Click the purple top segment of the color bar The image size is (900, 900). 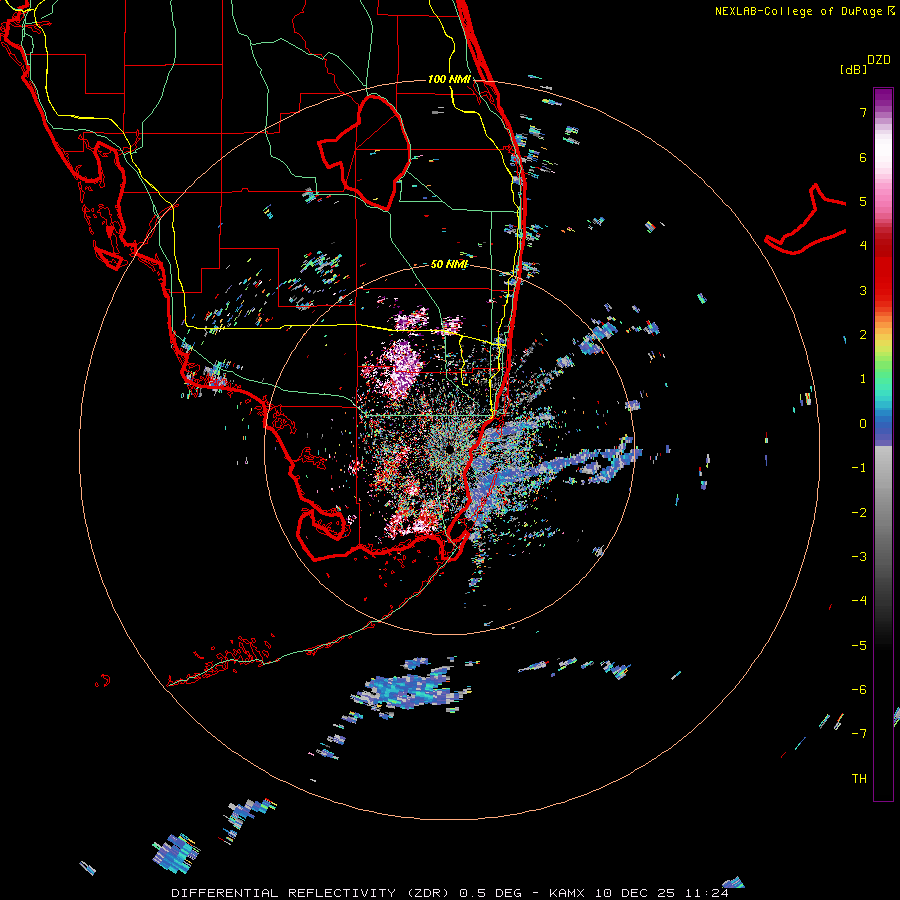click(883, 98)
